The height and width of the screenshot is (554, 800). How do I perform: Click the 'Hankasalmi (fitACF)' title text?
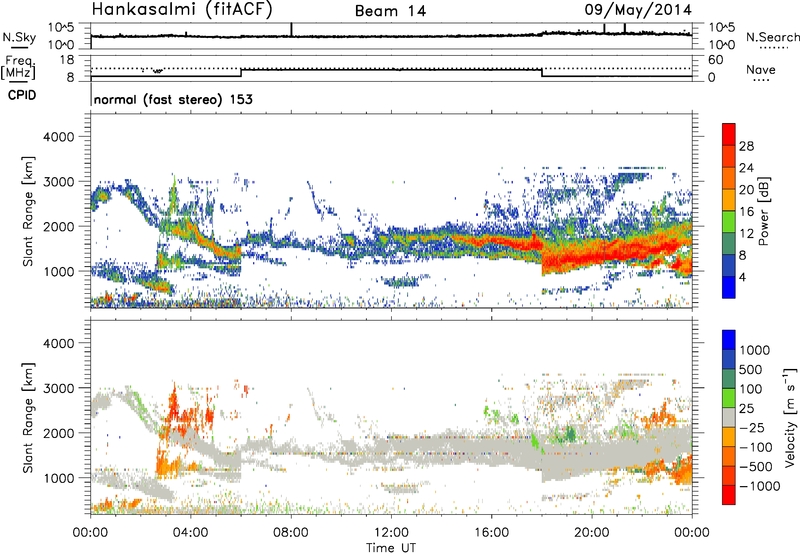click(x=183, y=9)
